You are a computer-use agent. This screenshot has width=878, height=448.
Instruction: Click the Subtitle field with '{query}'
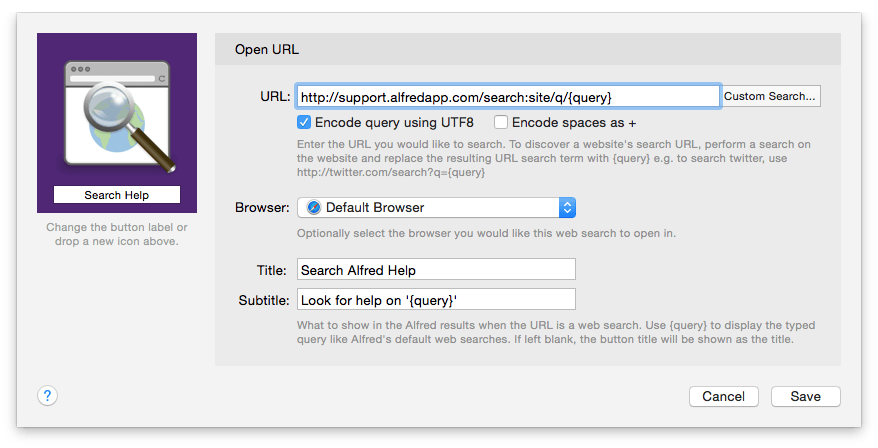436,300
